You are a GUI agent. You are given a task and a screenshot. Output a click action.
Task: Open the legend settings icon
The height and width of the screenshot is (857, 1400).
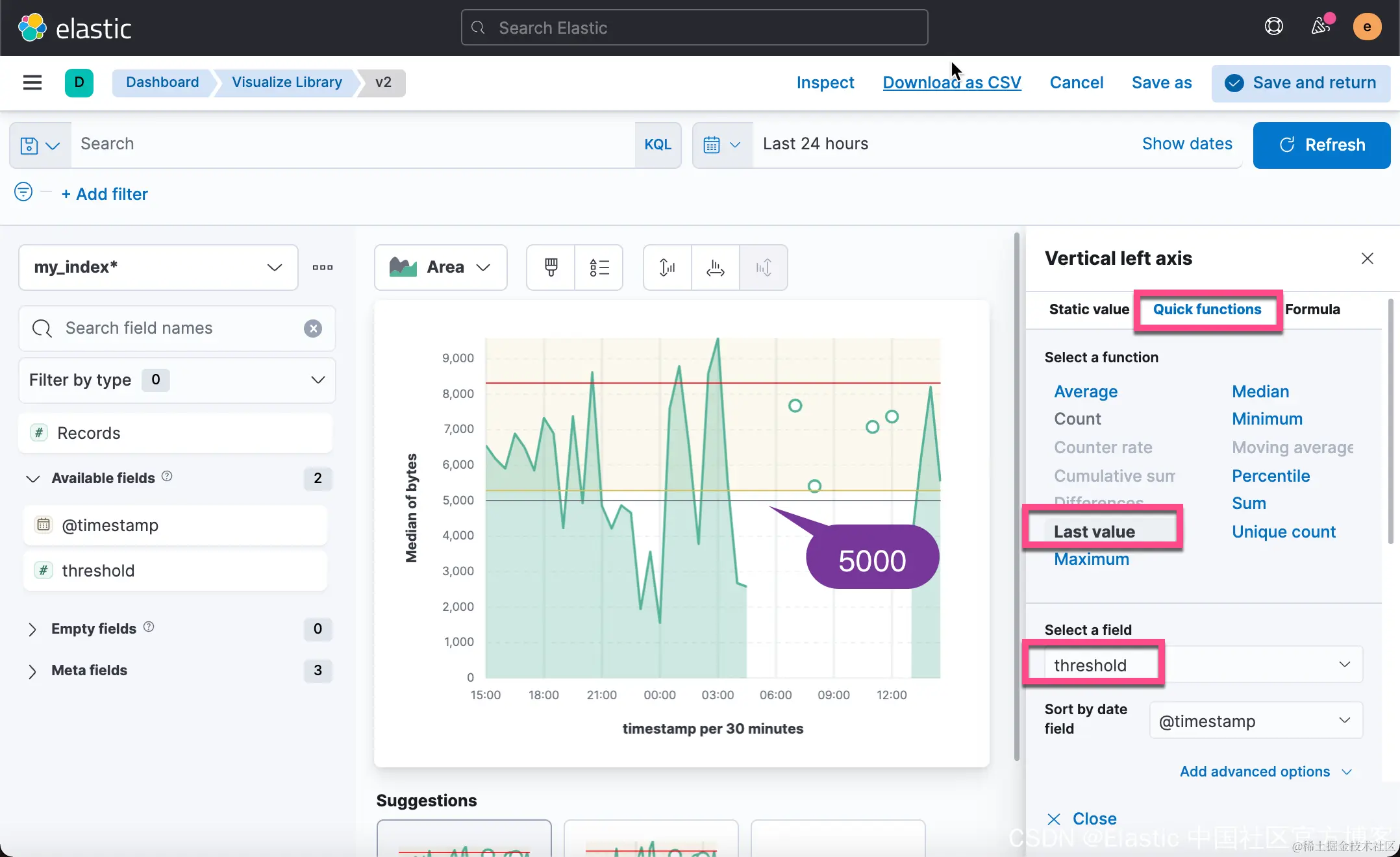(599, 267)
